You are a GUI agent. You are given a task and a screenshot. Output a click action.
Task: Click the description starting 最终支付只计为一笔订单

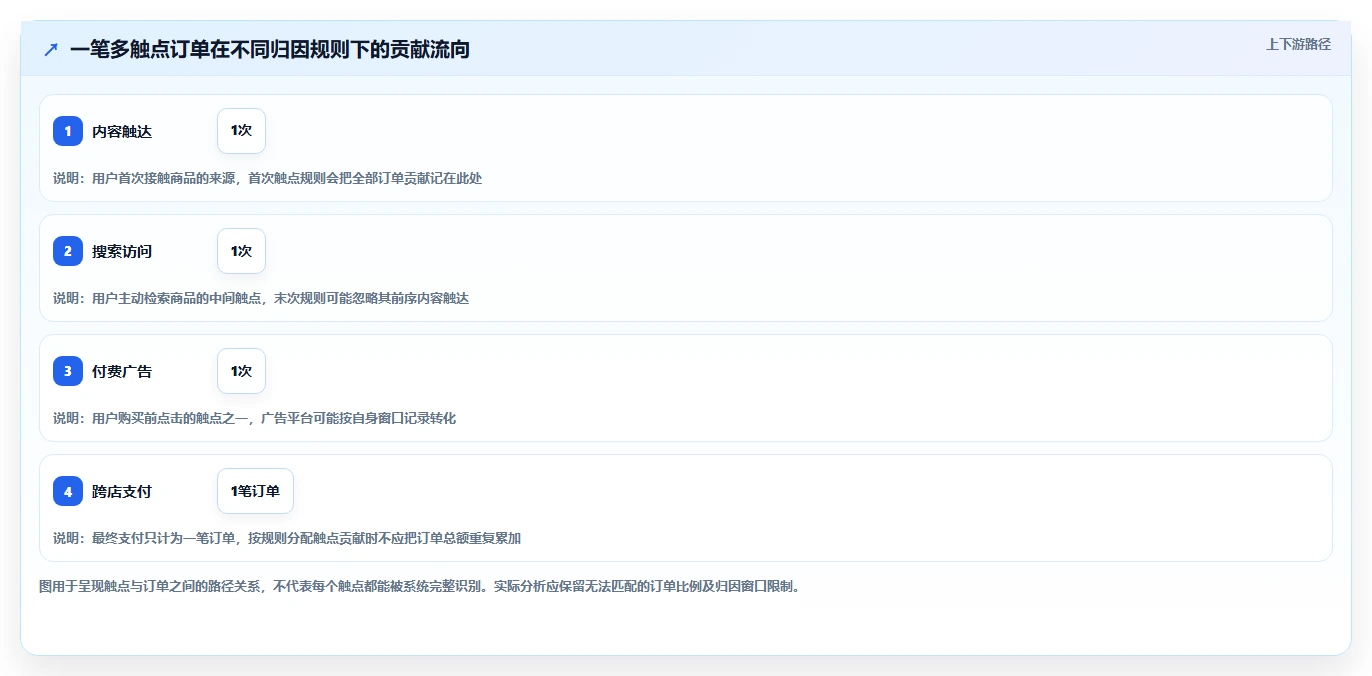(x=287, y=538)
